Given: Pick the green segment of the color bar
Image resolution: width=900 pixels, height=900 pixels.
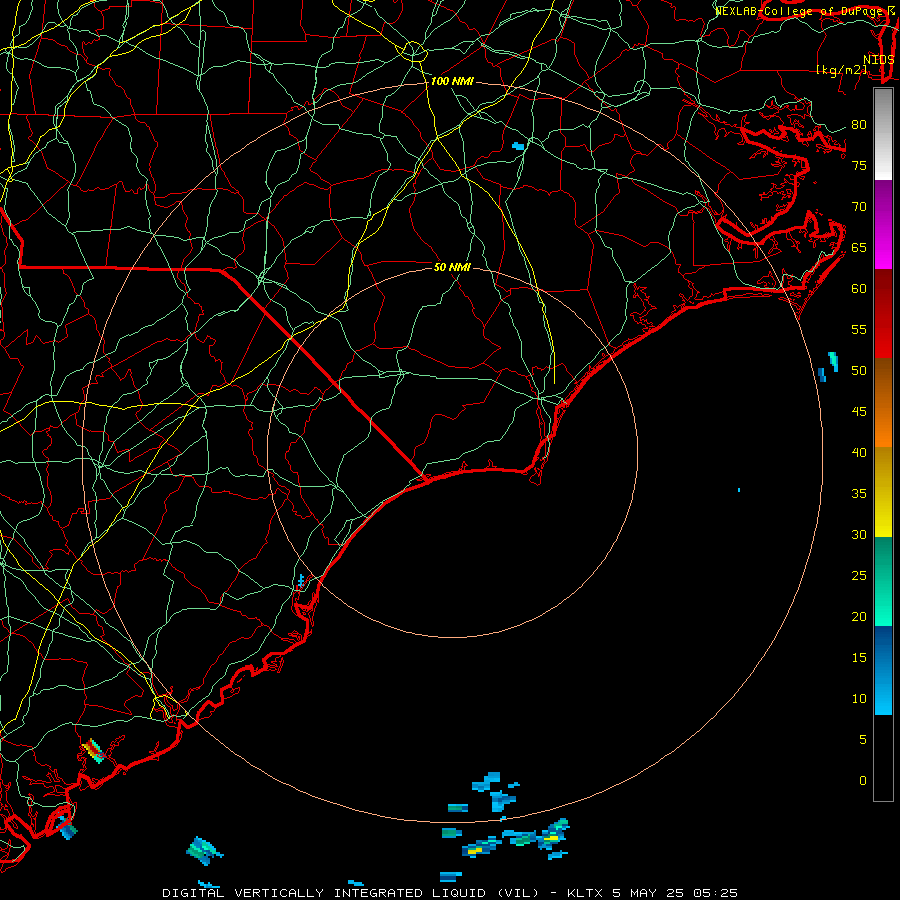Looking at the screenshot, I should pyautogui.click(x=883, y=581).
